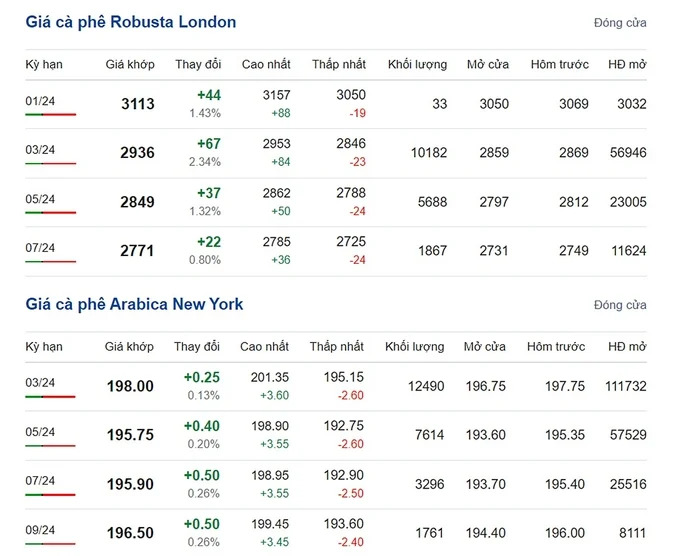Screen dimensions: 680x556
Task: Click the green-red range bar under 01/24
Action: (x=50, y=115)
